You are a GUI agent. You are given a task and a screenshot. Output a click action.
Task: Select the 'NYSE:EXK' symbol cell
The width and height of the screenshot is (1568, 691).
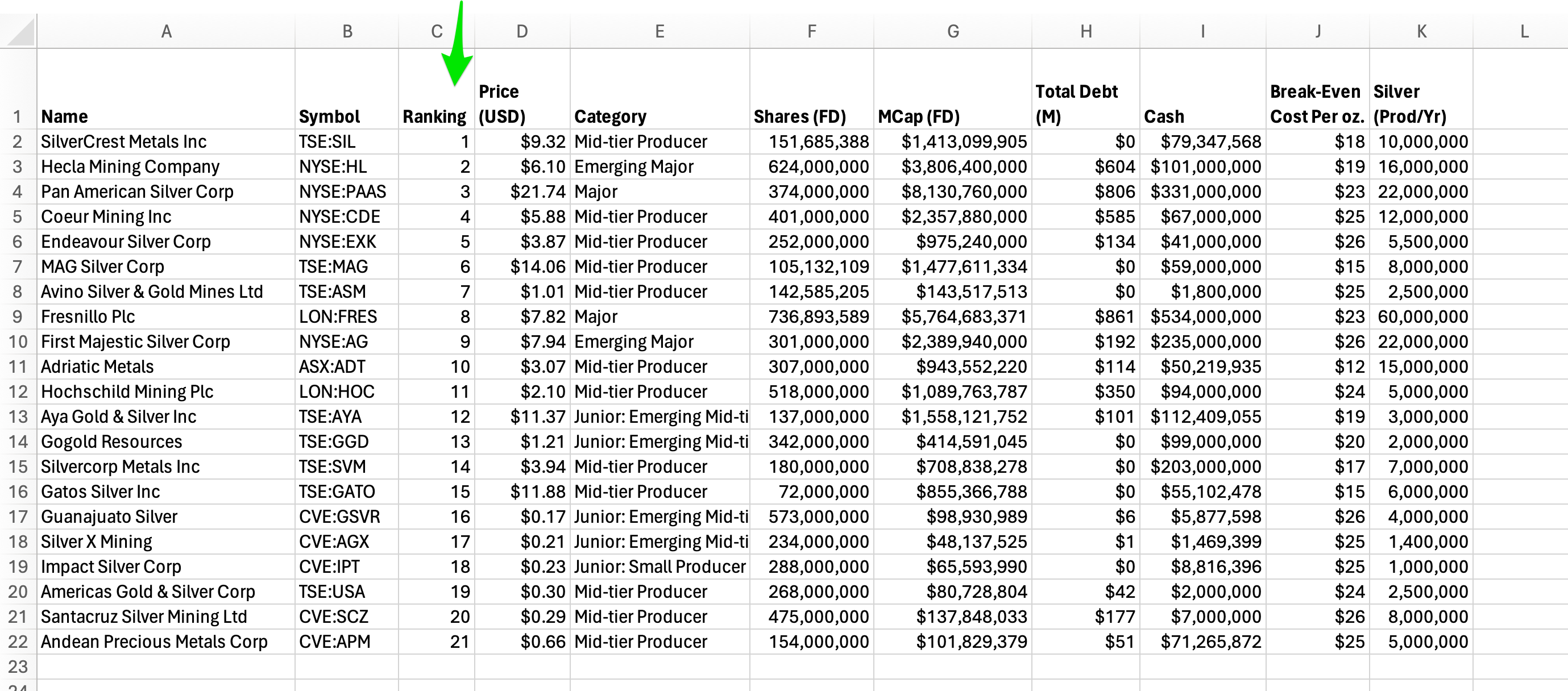point(347,242)
